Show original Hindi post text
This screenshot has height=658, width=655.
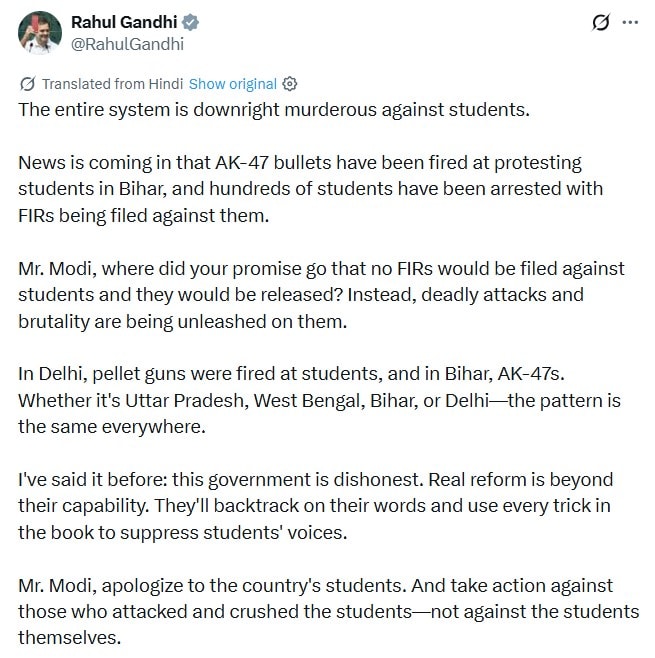[x=233, y=84]
